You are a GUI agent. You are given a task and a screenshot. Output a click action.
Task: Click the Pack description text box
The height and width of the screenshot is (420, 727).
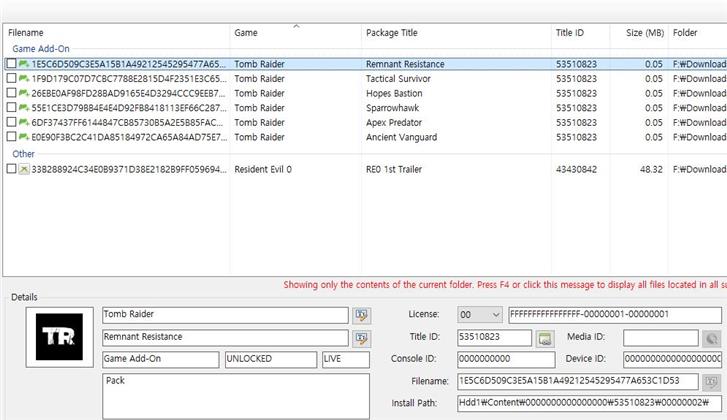tap(236, 397)
